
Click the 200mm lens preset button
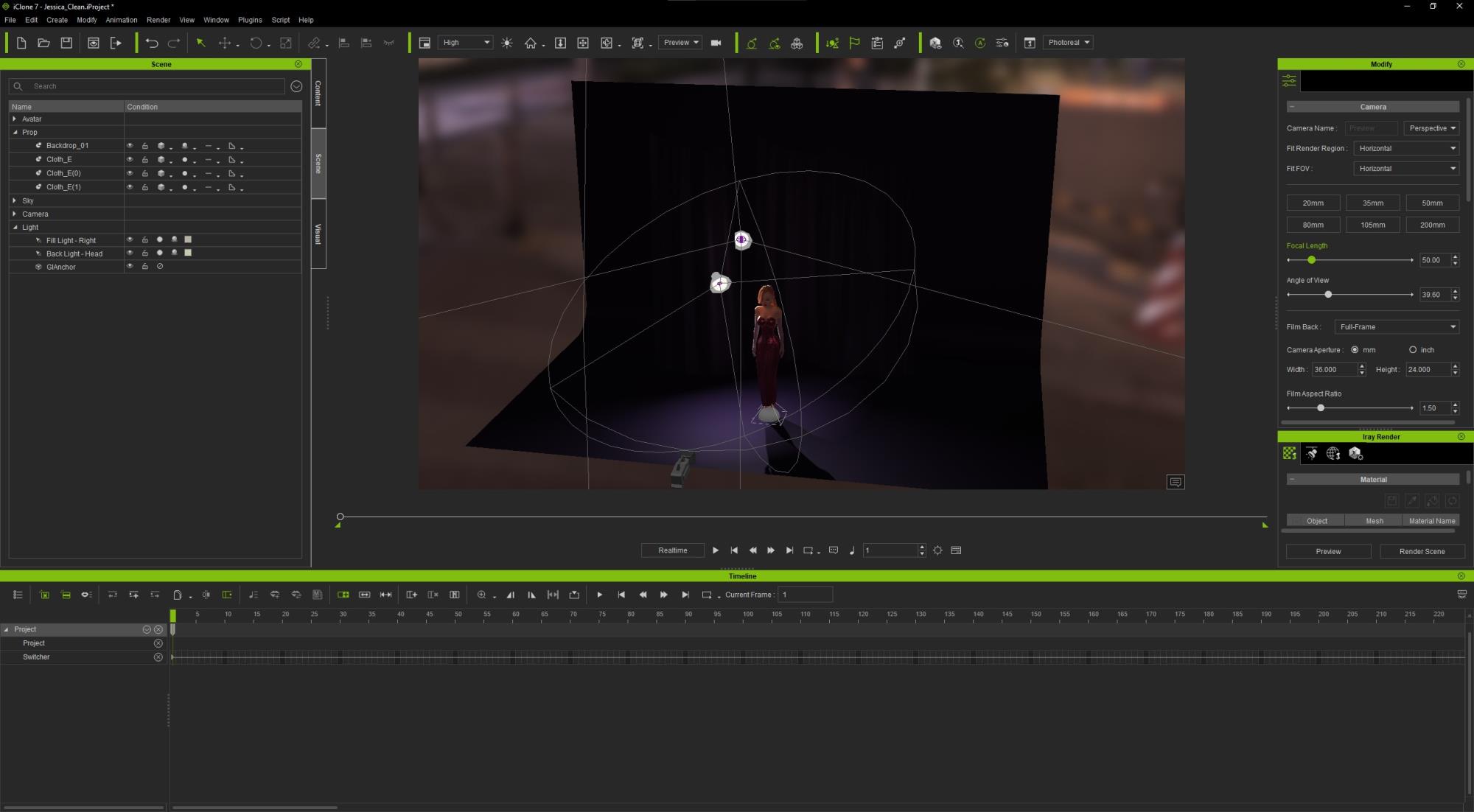pyautogui.click(x=1432, y=225)
